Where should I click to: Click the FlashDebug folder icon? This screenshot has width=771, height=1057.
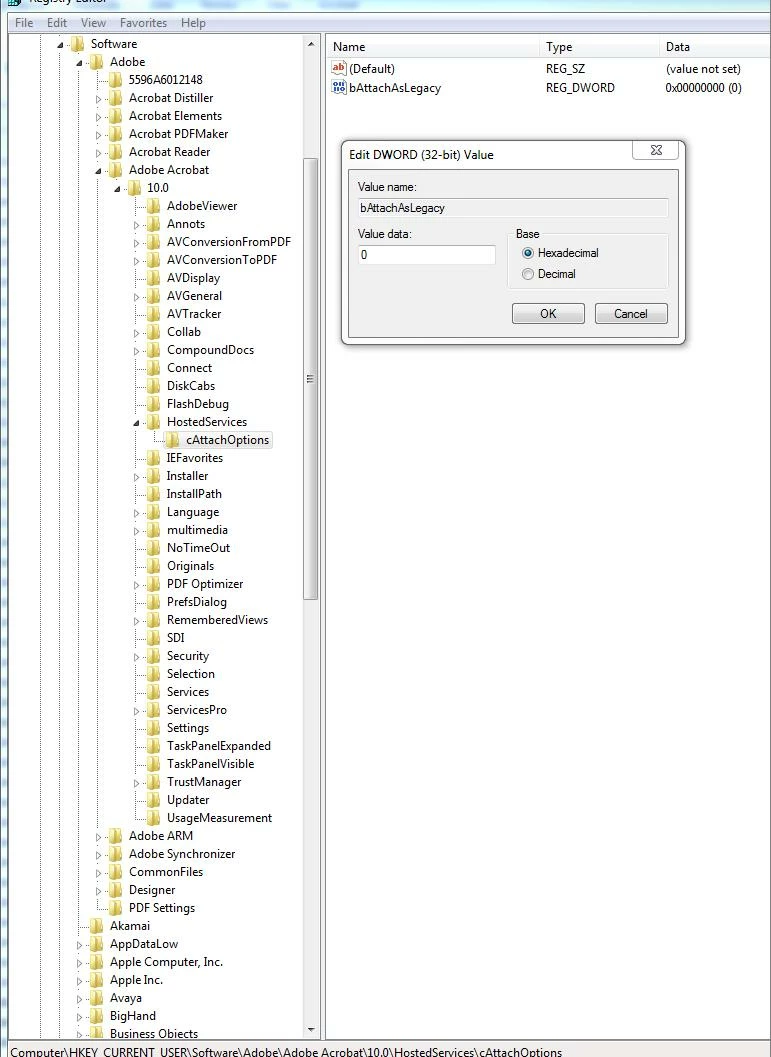pyautogui.click(x=154, y=404)
